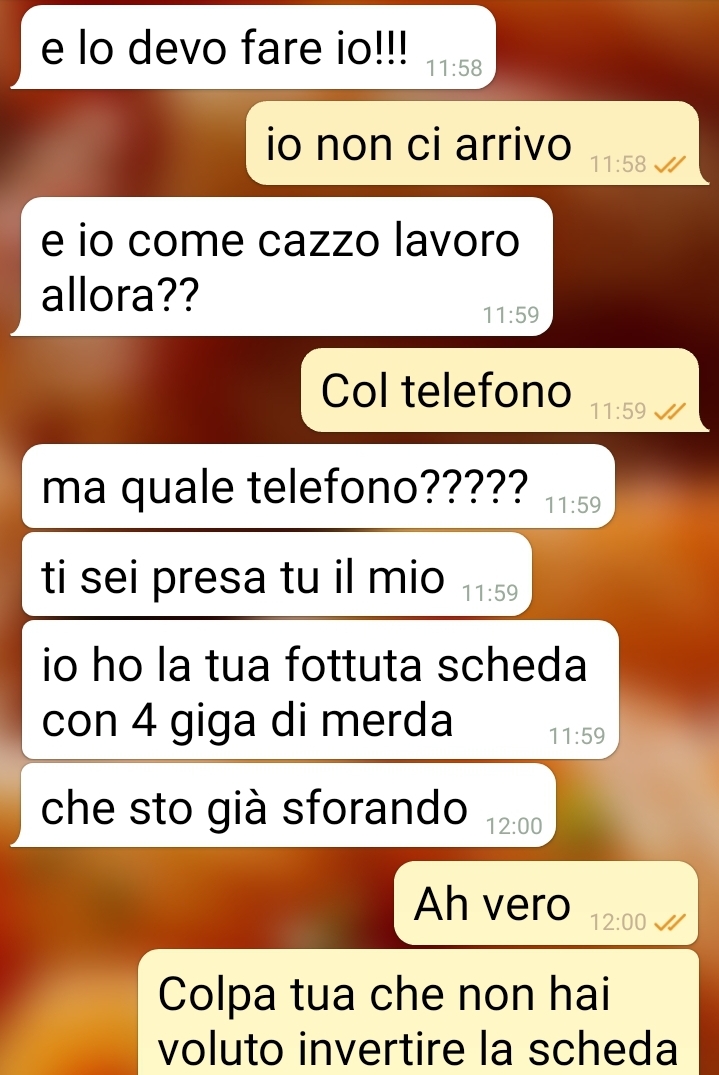Select the 'ti sei presa tu il mio' message
The image size is (719, 1075).
click(277, 575)
